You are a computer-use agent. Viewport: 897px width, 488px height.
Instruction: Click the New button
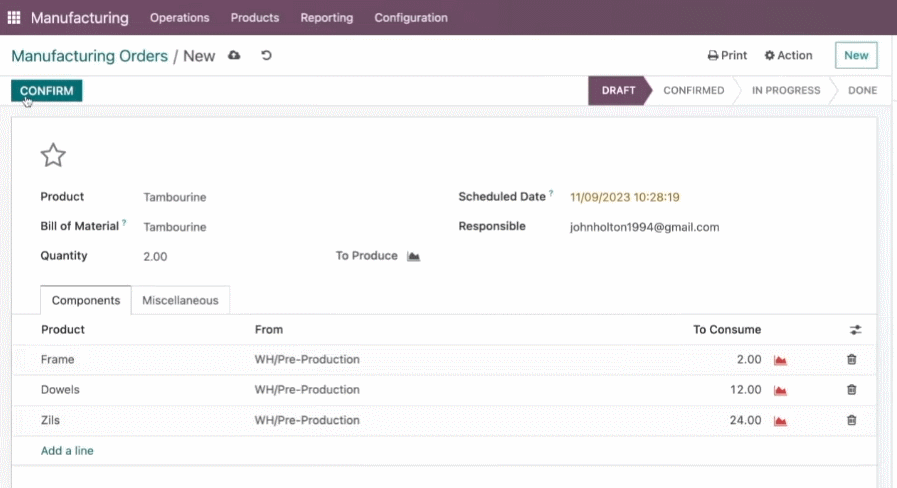click(x=856, y=55)
